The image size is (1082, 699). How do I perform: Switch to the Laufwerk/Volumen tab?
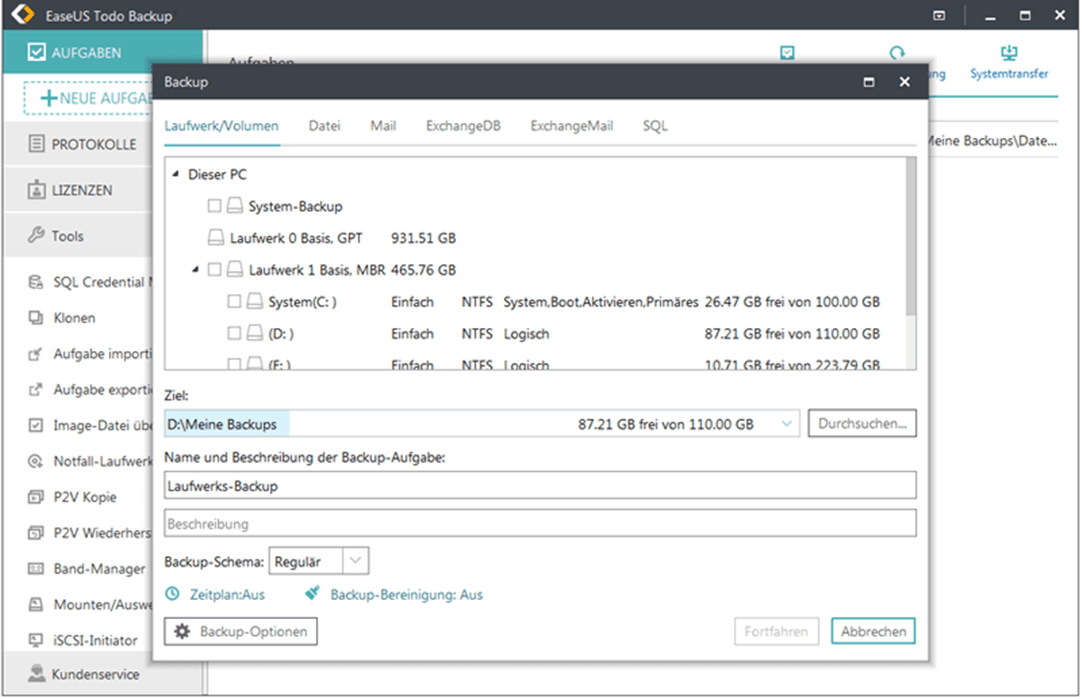(x=222, y=126)
